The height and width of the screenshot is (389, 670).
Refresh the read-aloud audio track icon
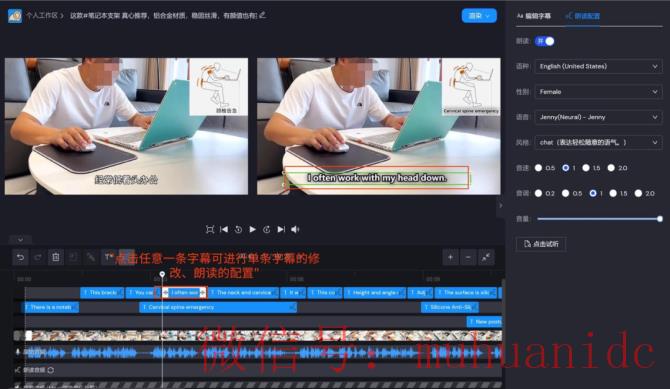51,370
